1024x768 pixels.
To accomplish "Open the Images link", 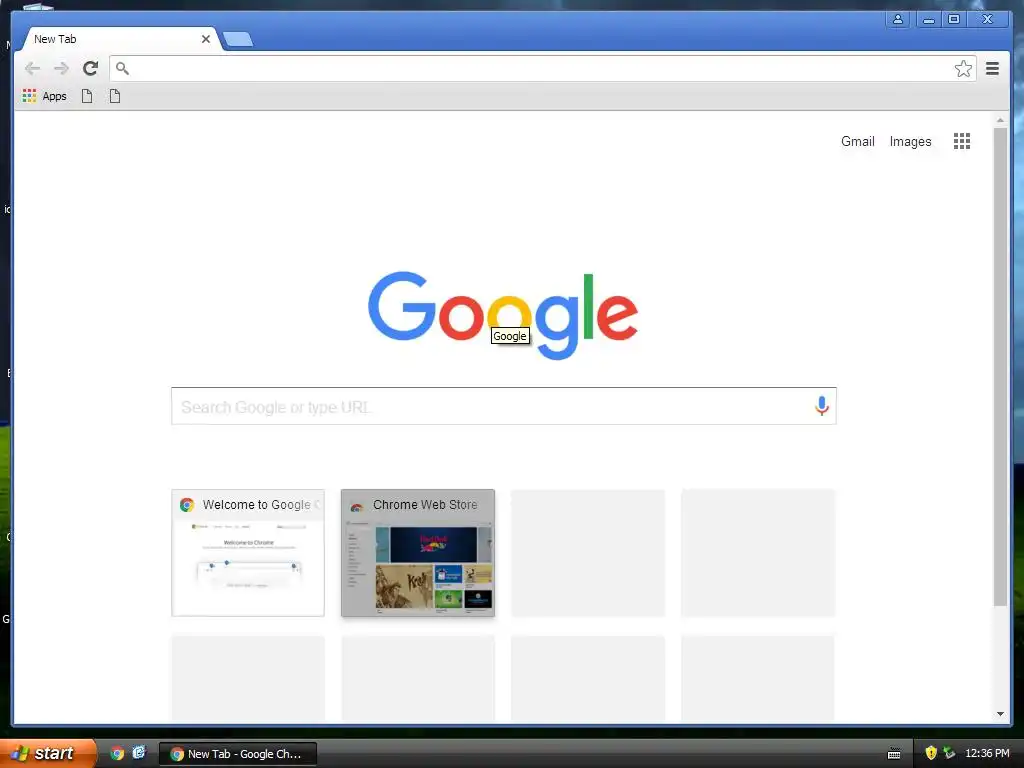I will tap(910, 141).
